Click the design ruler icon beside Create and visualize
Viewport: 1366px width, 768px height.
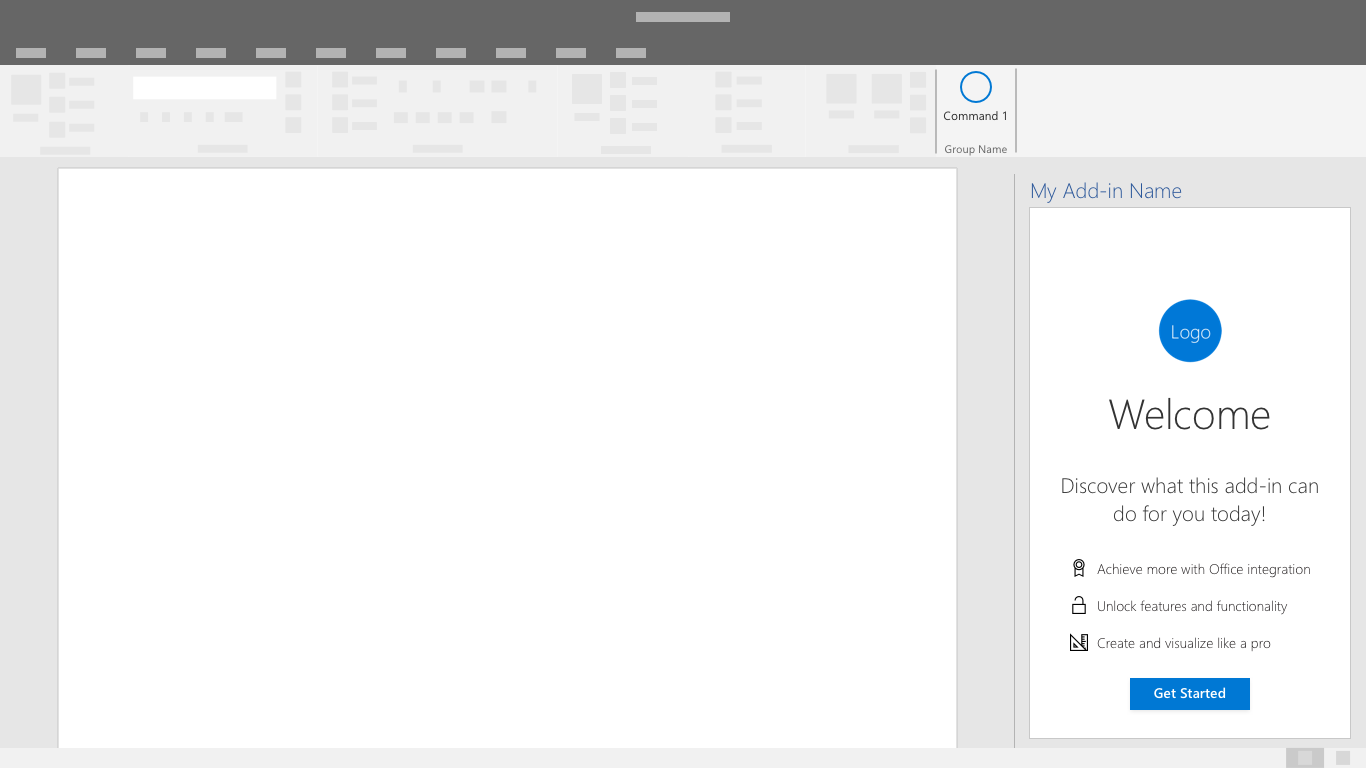point(1079,642)
